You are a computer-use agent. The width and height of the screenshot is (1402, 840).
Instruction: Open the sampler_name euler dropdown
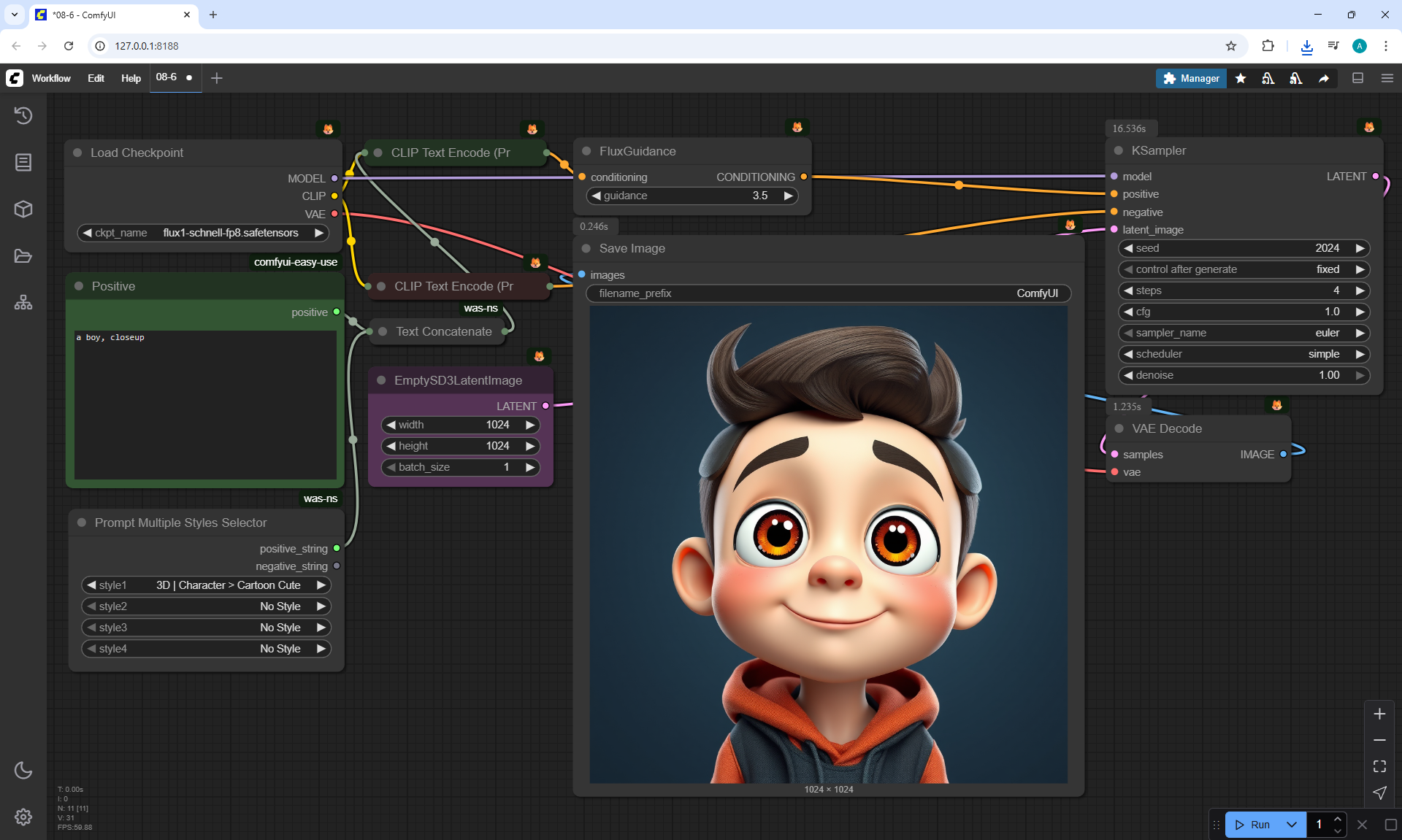(1244, 333)
